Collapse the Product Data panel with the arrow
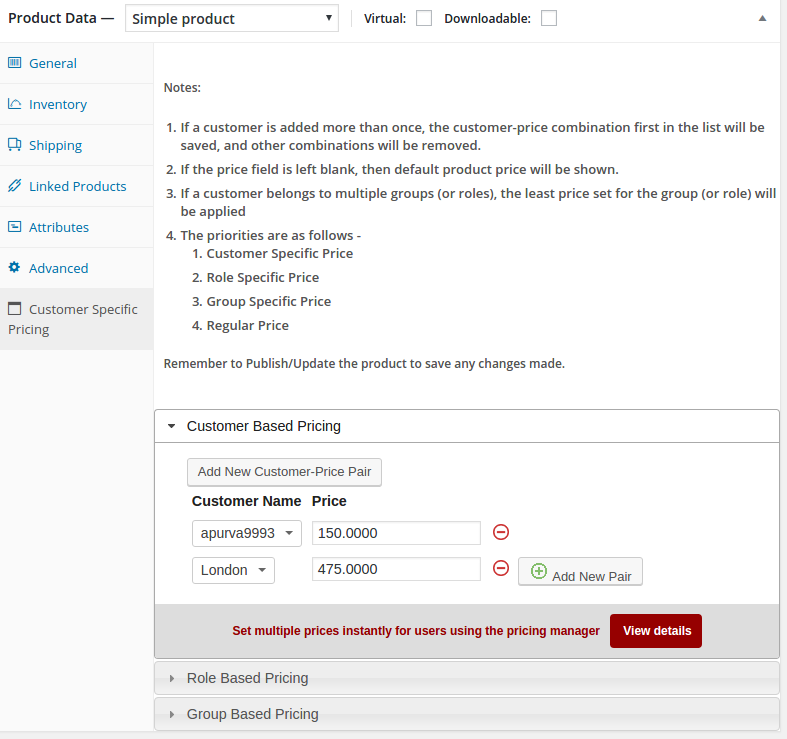The height and width of the screenshot is (739, 787). point(762,19)
